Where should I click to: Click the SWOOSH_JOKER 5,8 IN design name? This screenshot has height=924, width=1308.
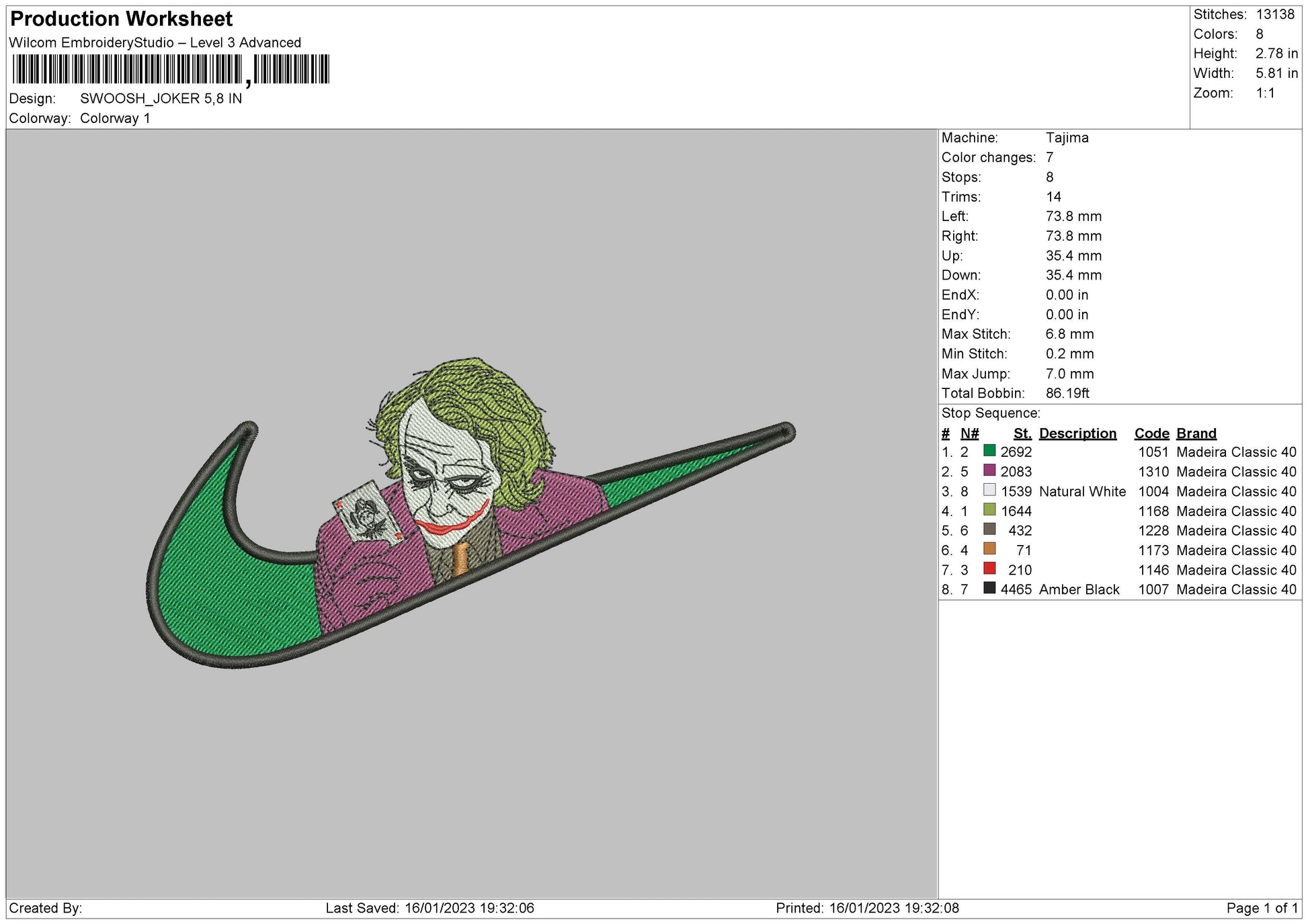pyautogui.click(x=161, y=99)
